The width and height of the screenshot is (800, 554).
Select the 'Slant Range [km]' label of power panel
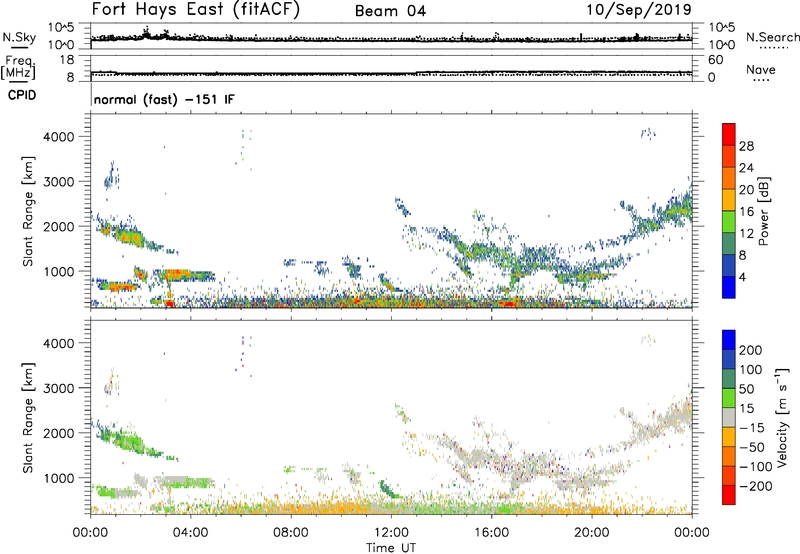tap(28, 211)
